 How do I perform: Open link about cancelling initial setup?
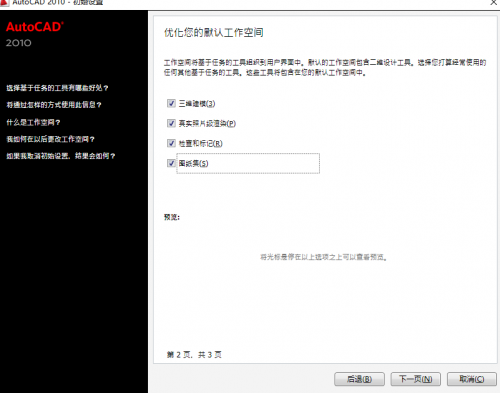[x=61, y=156]
